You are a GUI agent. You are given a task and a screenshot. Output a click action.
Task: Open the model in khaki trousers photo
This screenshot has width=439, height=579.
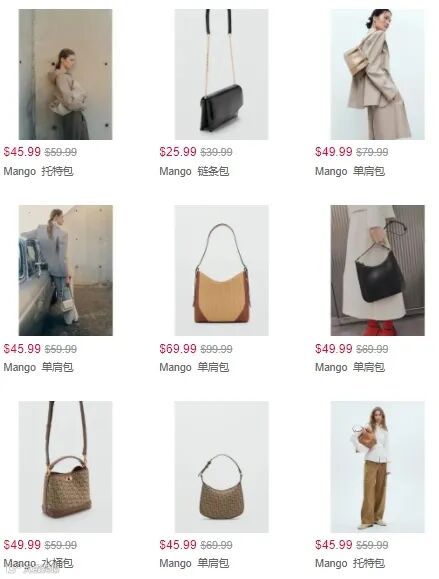point(377,467)
